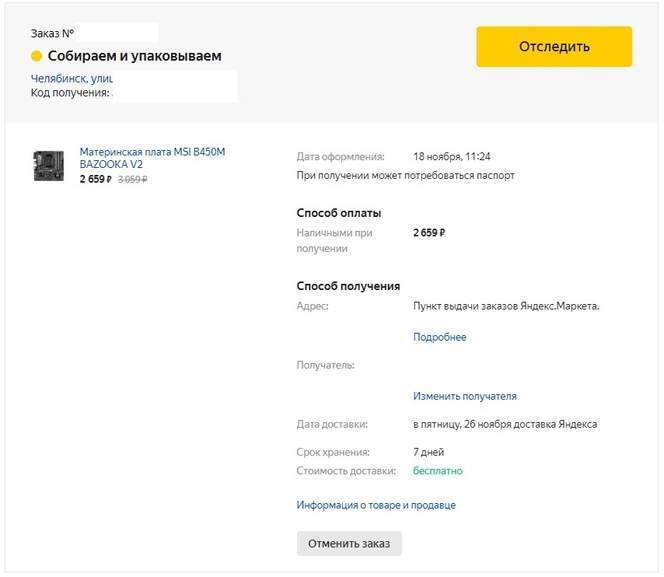The image size is (664, 577).
Task: Click the Подробнее link
Action: tap(439, 337)
